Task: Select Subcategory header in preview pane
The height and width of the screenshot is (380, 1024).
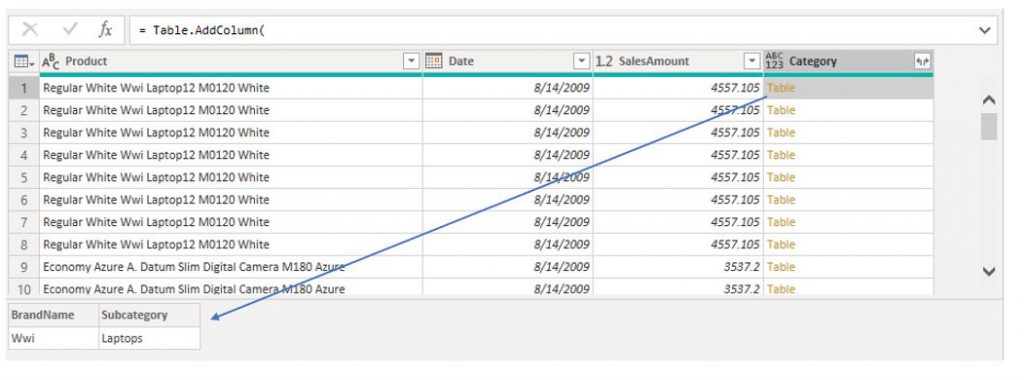Action: [135, 315]
